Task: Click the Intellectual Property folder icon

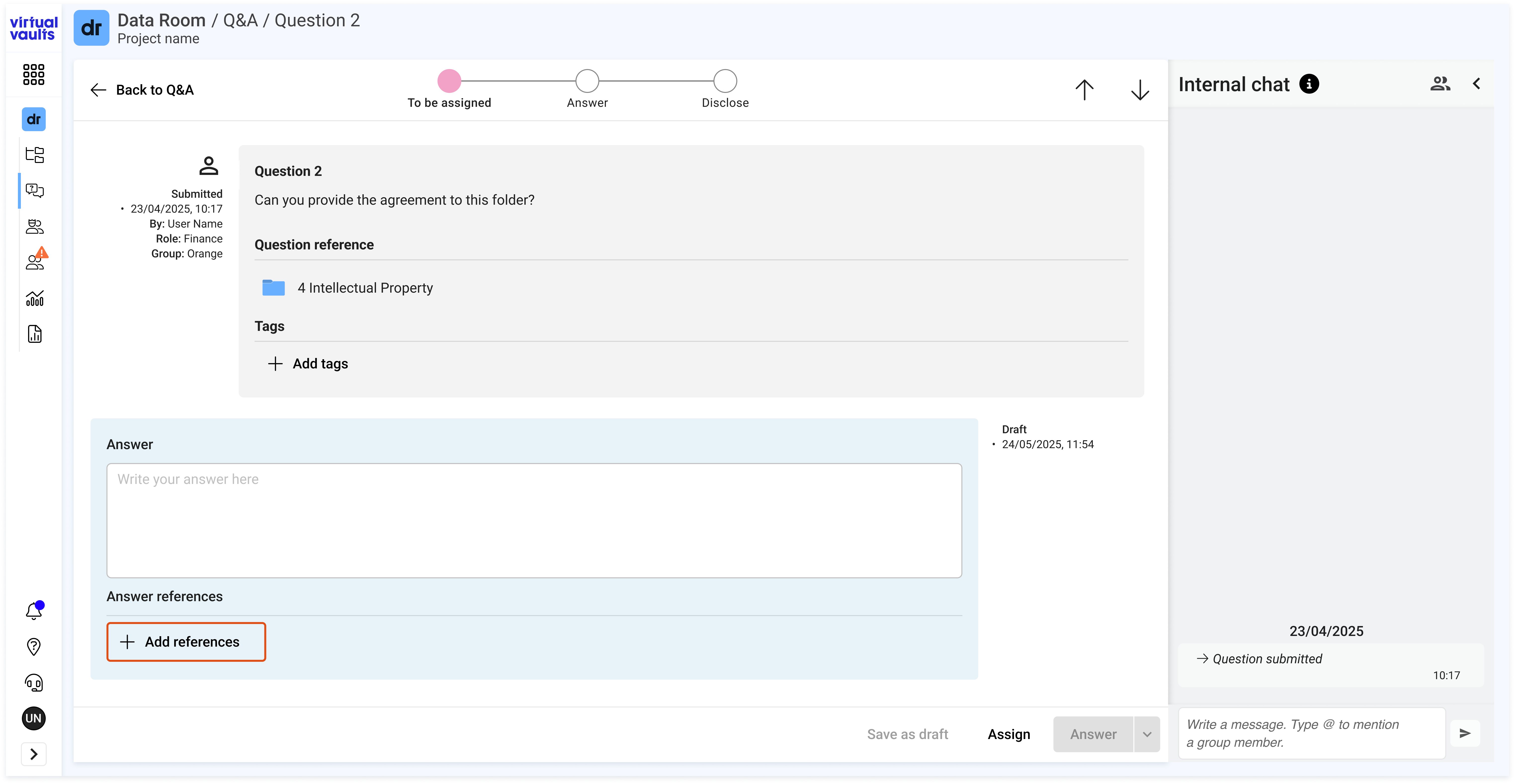Action: [273, 288]
